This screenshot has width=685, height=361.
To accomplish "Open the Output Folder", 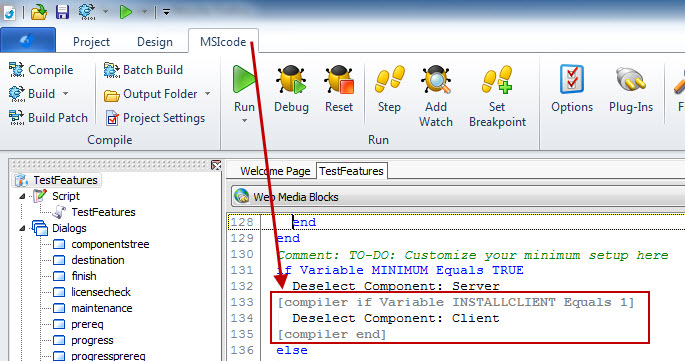I will [x=151, y=94].
